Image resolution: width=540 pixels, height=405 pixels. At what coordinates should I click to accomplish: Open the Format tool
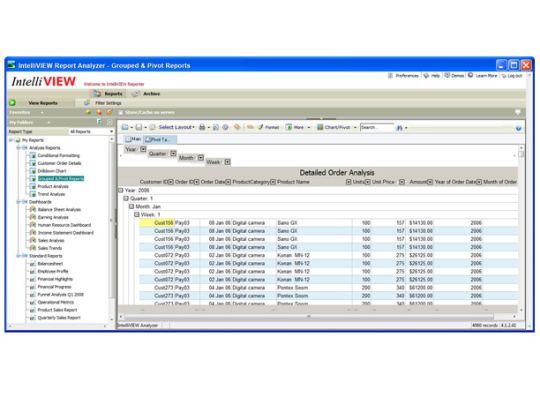tap(268, 127)
